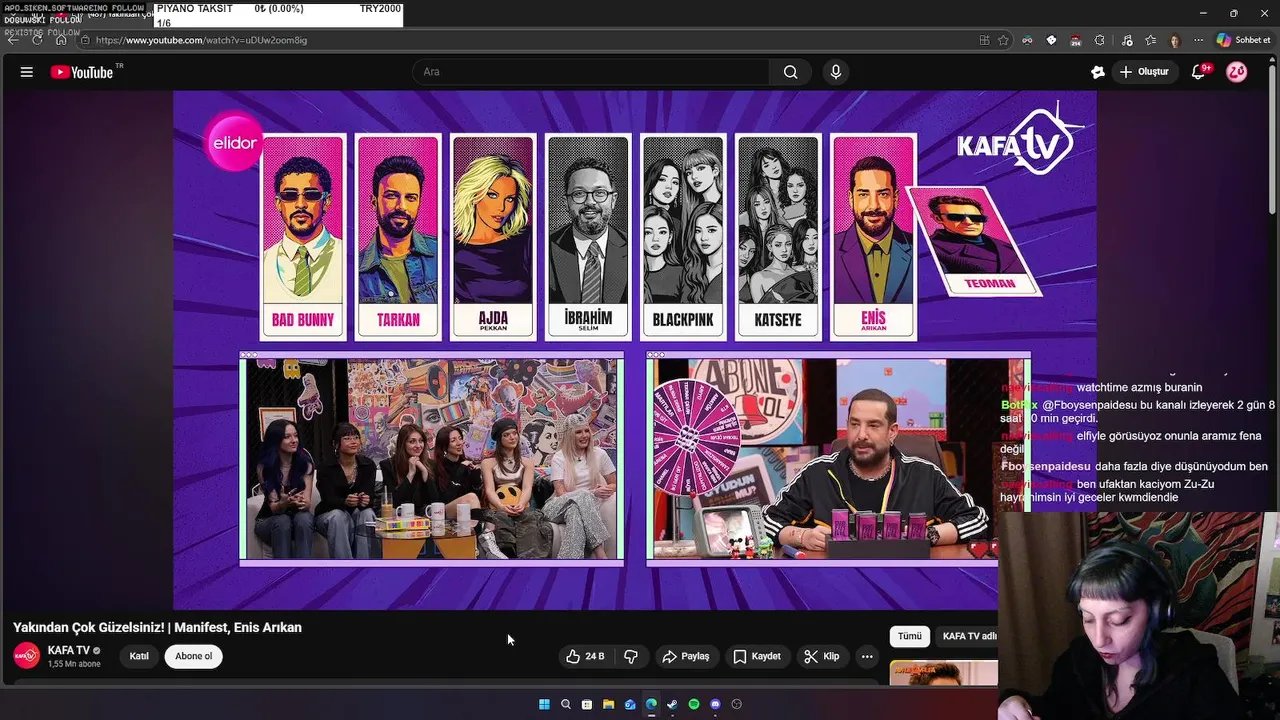Open Copilot Sohbet et button
Viewport: 1280px width, 720px height.
tap(1244, 40)
